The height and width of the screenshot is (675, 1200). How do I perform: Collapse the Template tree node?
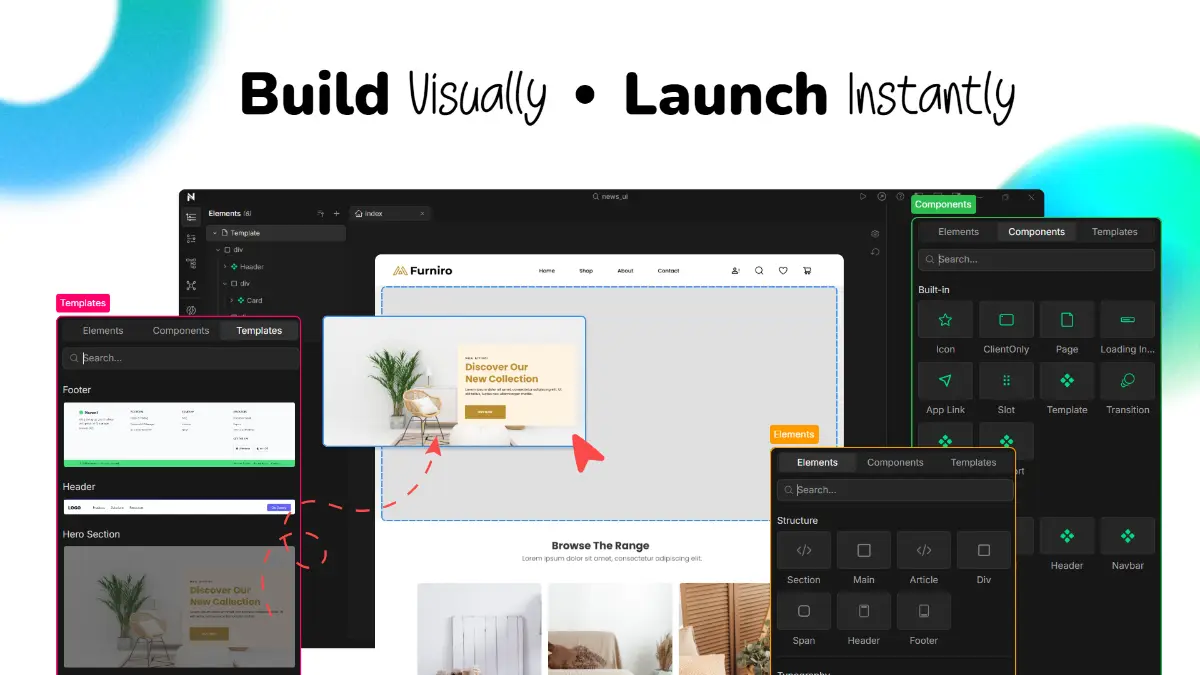click(x=215, y=233)
